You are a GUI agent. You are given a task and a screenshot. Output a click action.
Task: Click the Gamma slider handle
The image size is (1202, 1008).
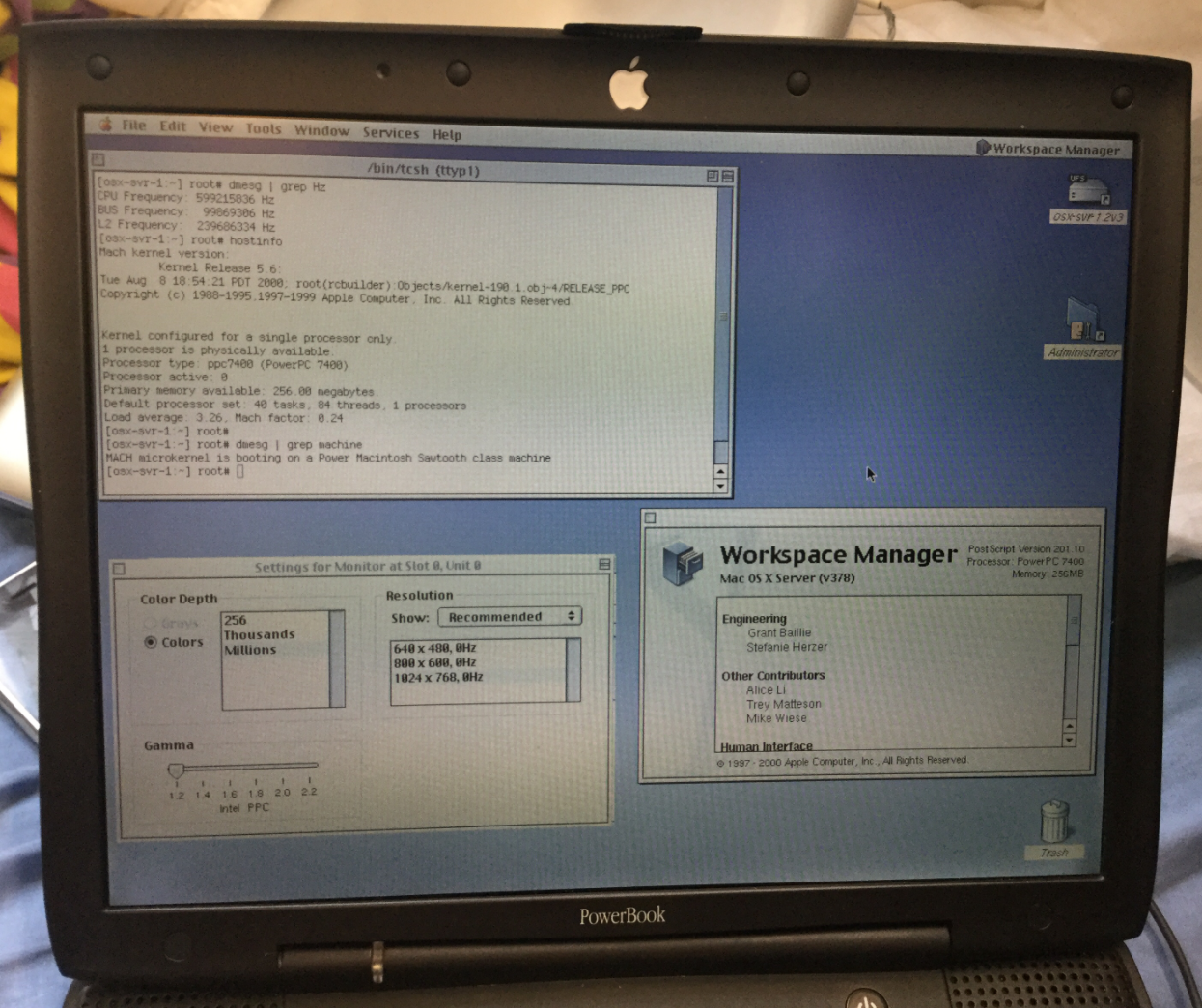coord(176,770)
